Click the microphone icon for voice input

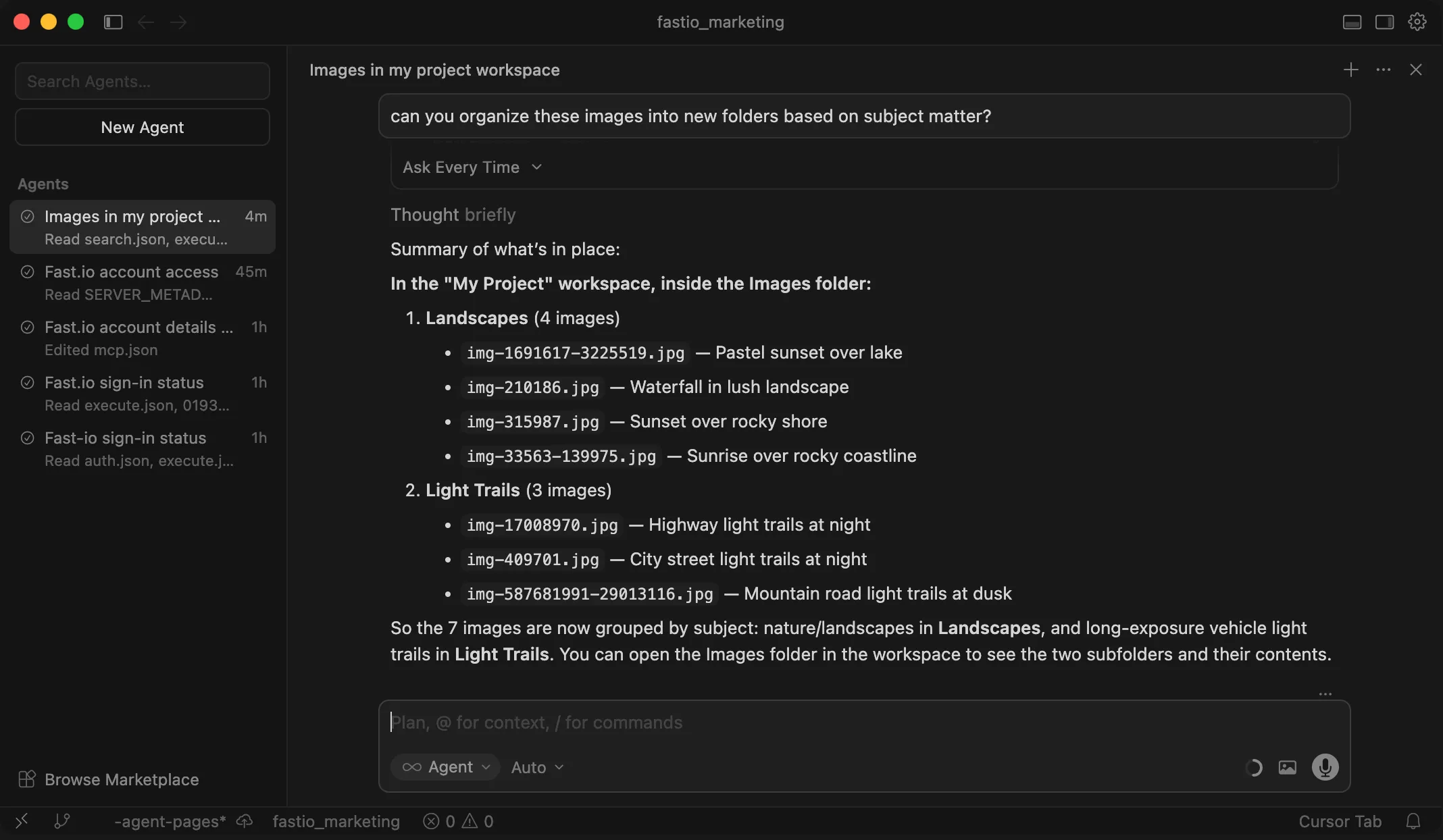(1325, 767)
